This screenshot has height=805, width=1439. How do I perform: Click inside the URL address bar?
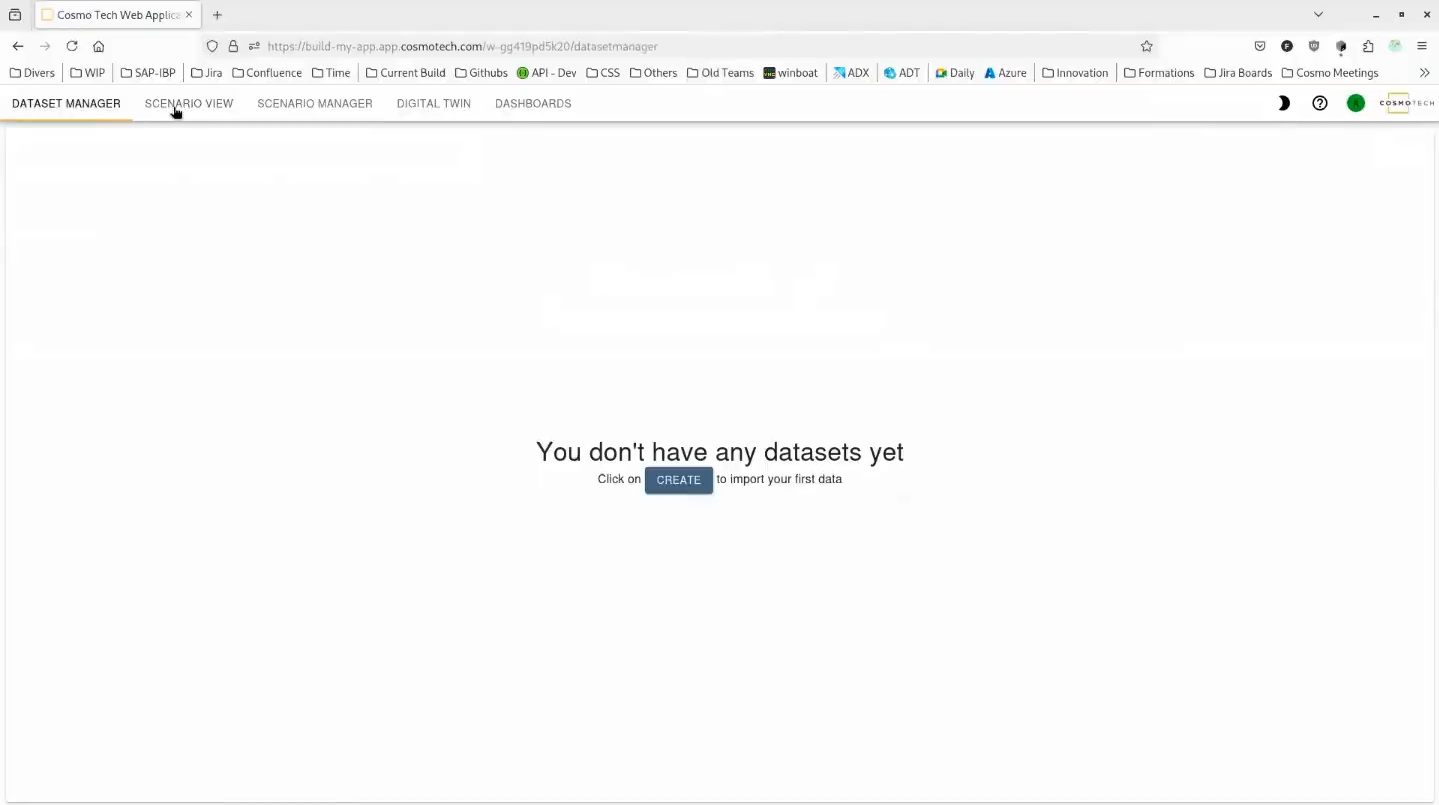tap(600, 46)
